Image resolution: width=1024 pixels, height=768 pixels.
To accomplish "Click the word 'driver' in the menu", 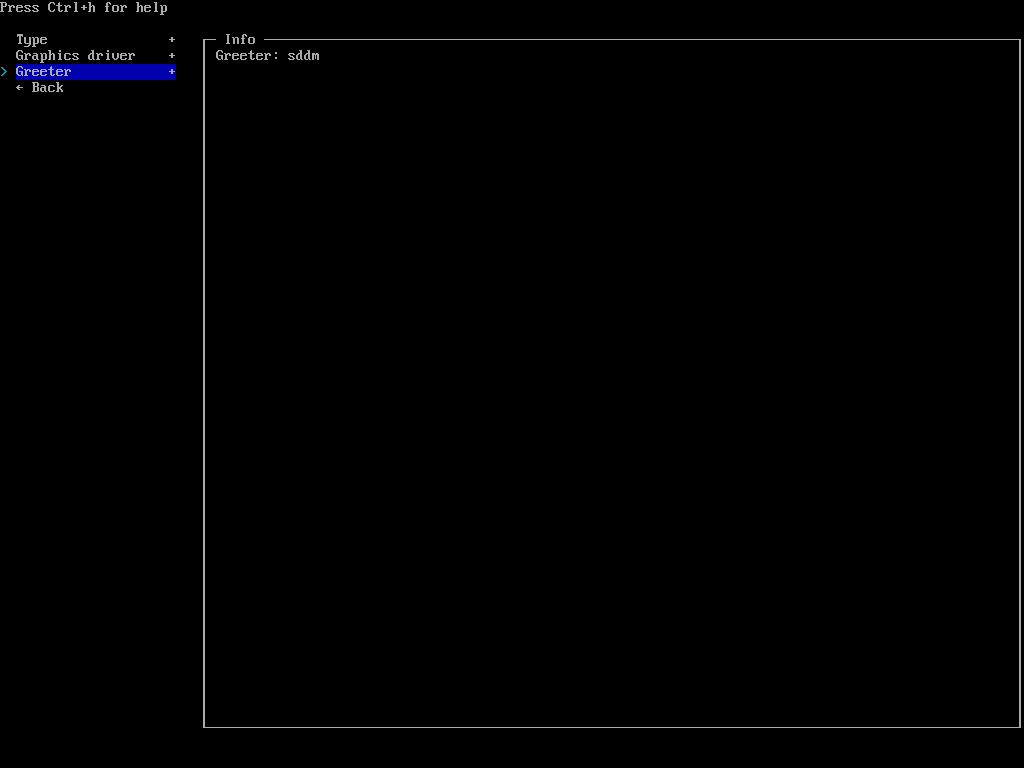I will [111, 56].
